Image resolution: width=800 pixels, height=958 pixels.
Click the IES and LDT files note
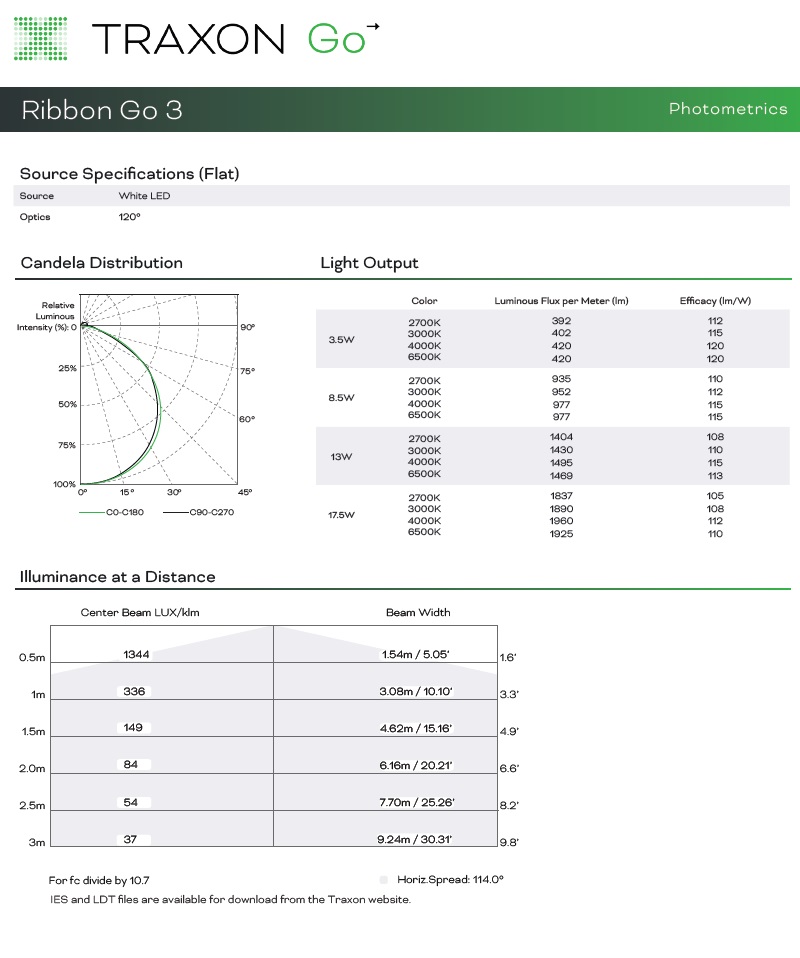(x=230, y=899)
